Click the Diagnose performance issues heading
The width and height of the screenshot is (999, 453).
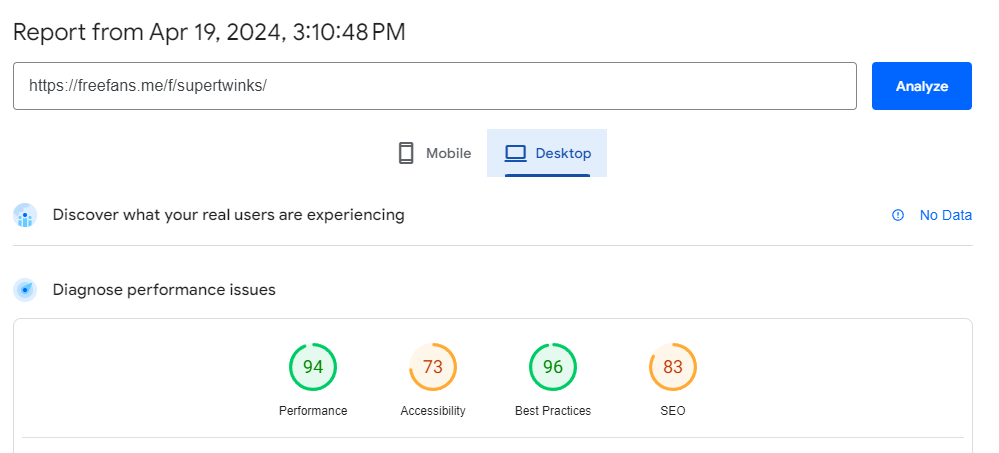164,290
